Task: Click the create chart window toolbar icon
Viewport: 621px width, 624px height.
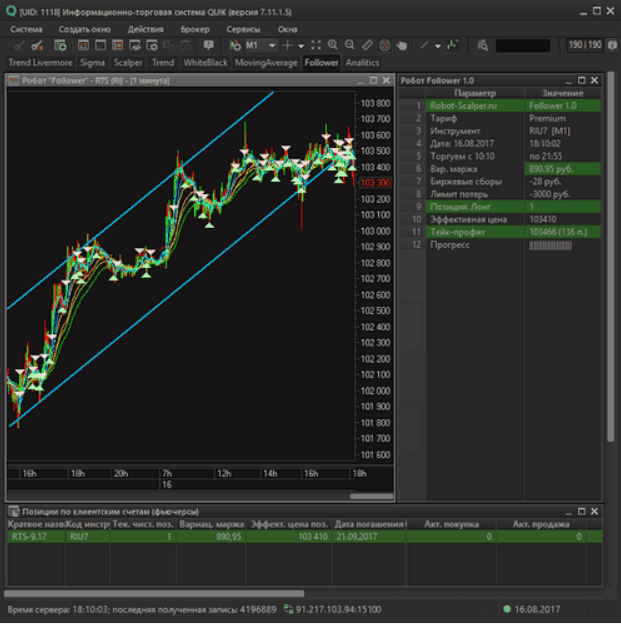Action: (83, 46)
